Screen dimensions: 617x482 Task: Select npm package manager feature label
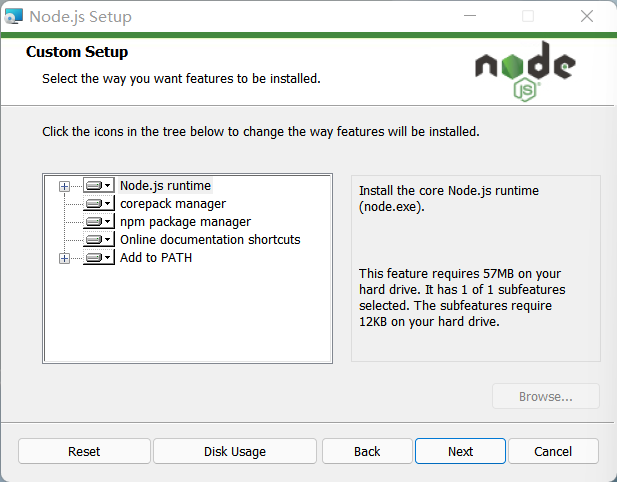point(185,221)
